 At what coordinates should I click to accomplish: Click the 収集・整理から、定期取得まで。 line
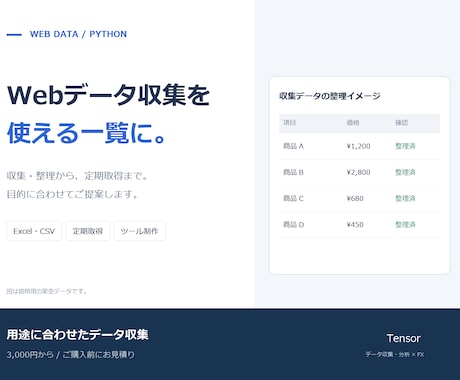click(x=77, y=176)
